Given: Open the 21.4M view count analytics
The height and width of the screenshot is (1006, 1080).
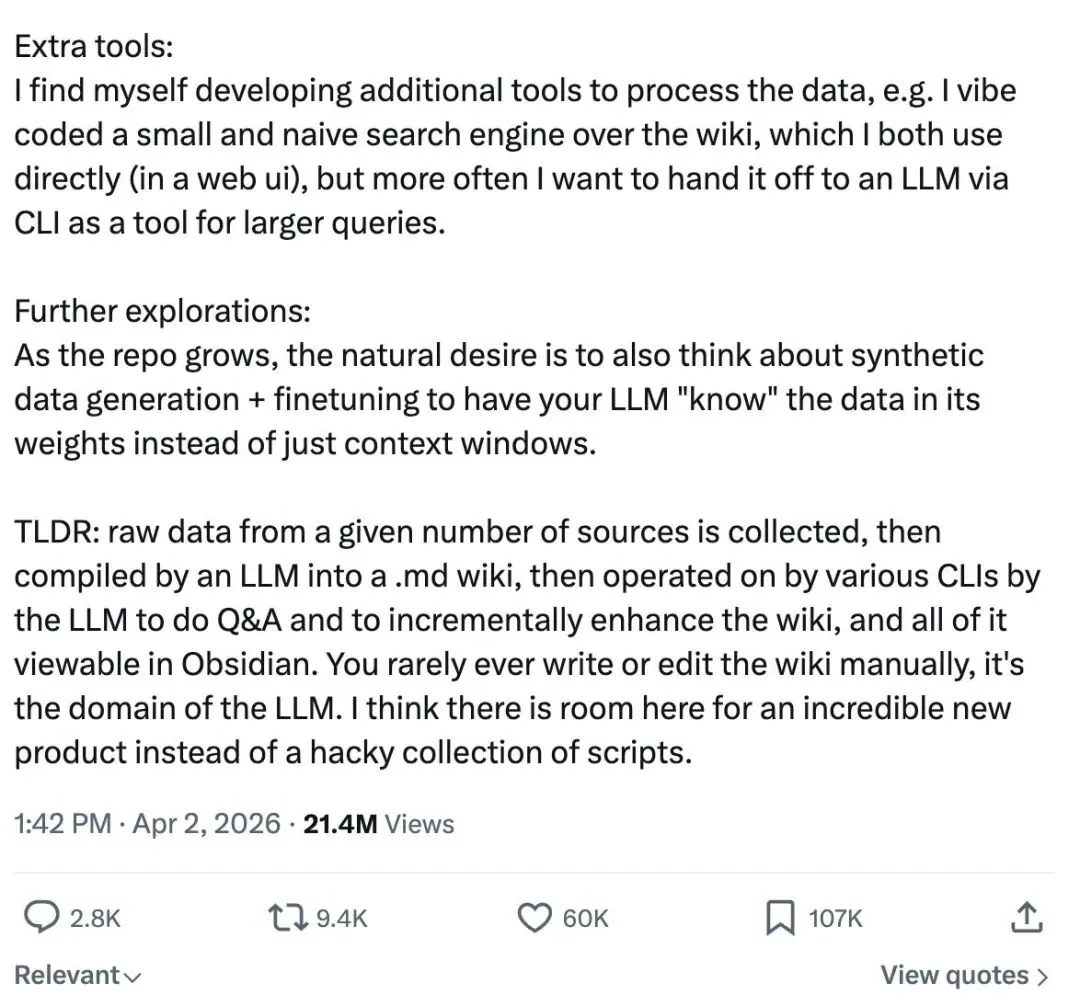Looking at the screenshot, I should click(x=340, y=824).
